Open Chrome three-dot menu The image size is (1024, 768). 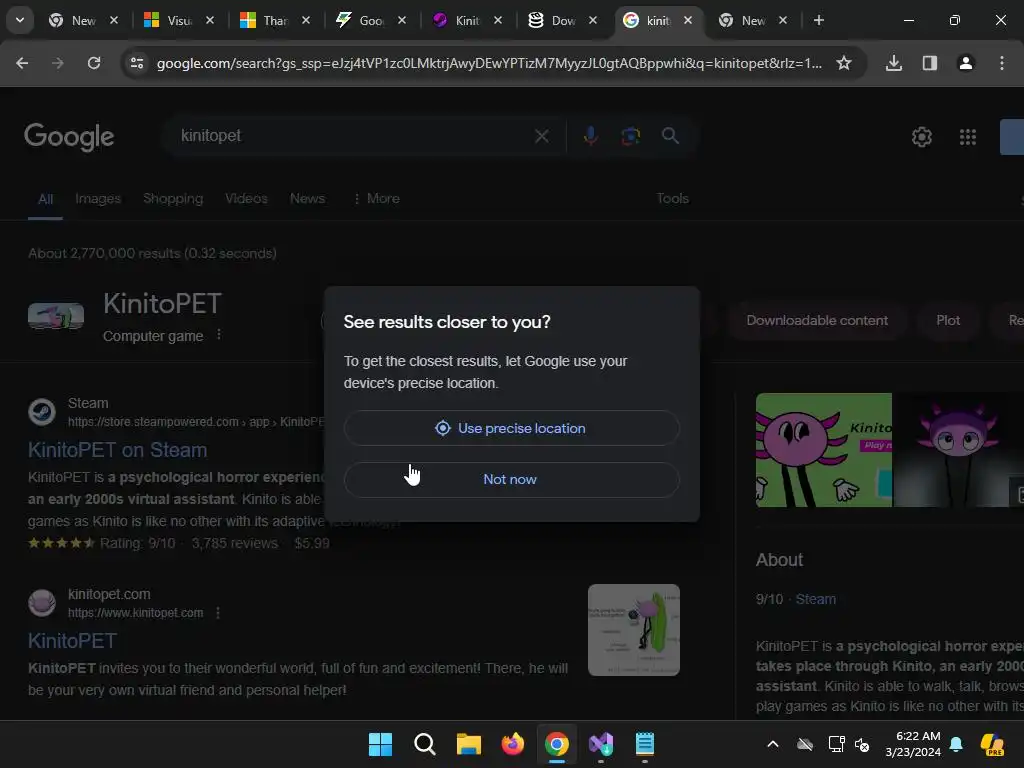[x=1002, y=63]
